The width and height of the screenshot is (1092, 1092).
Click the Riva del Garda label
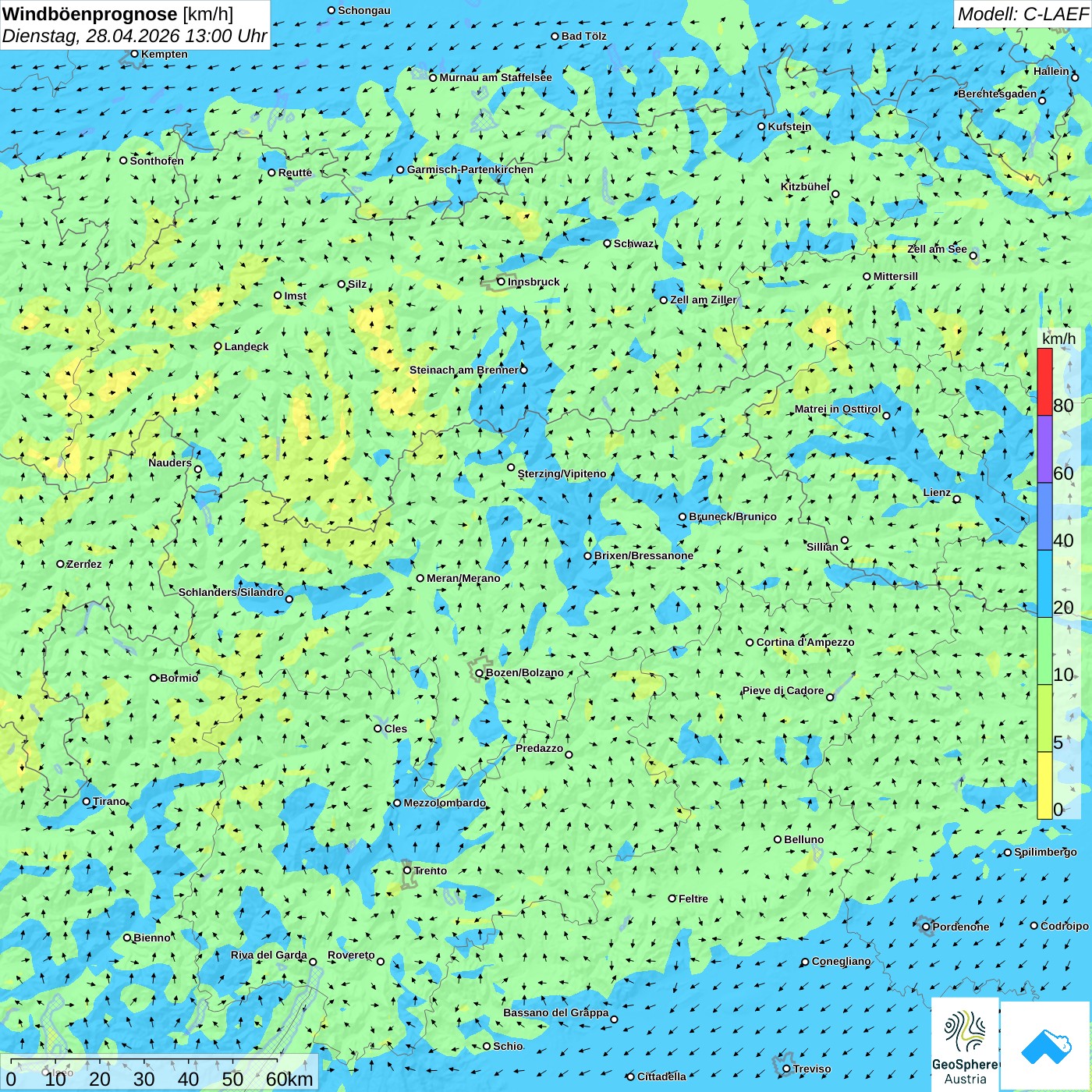[x=269, y=955]
